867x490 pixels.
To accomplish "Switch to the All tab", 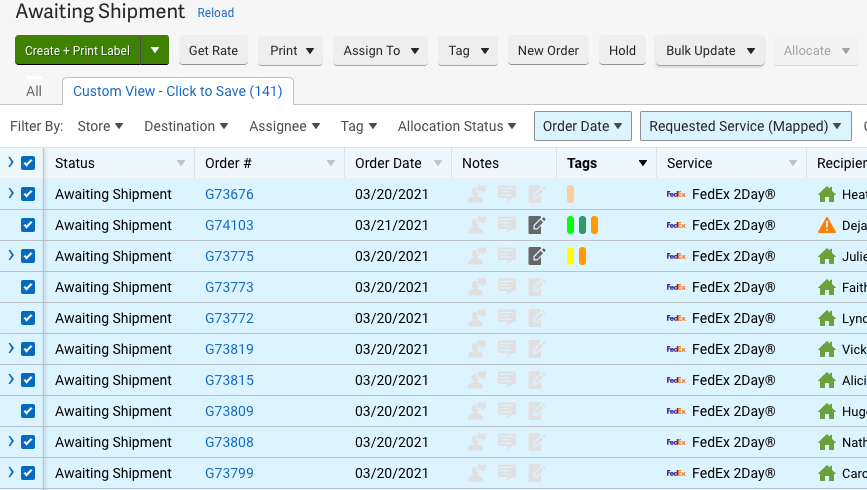I will coord(34,91).
